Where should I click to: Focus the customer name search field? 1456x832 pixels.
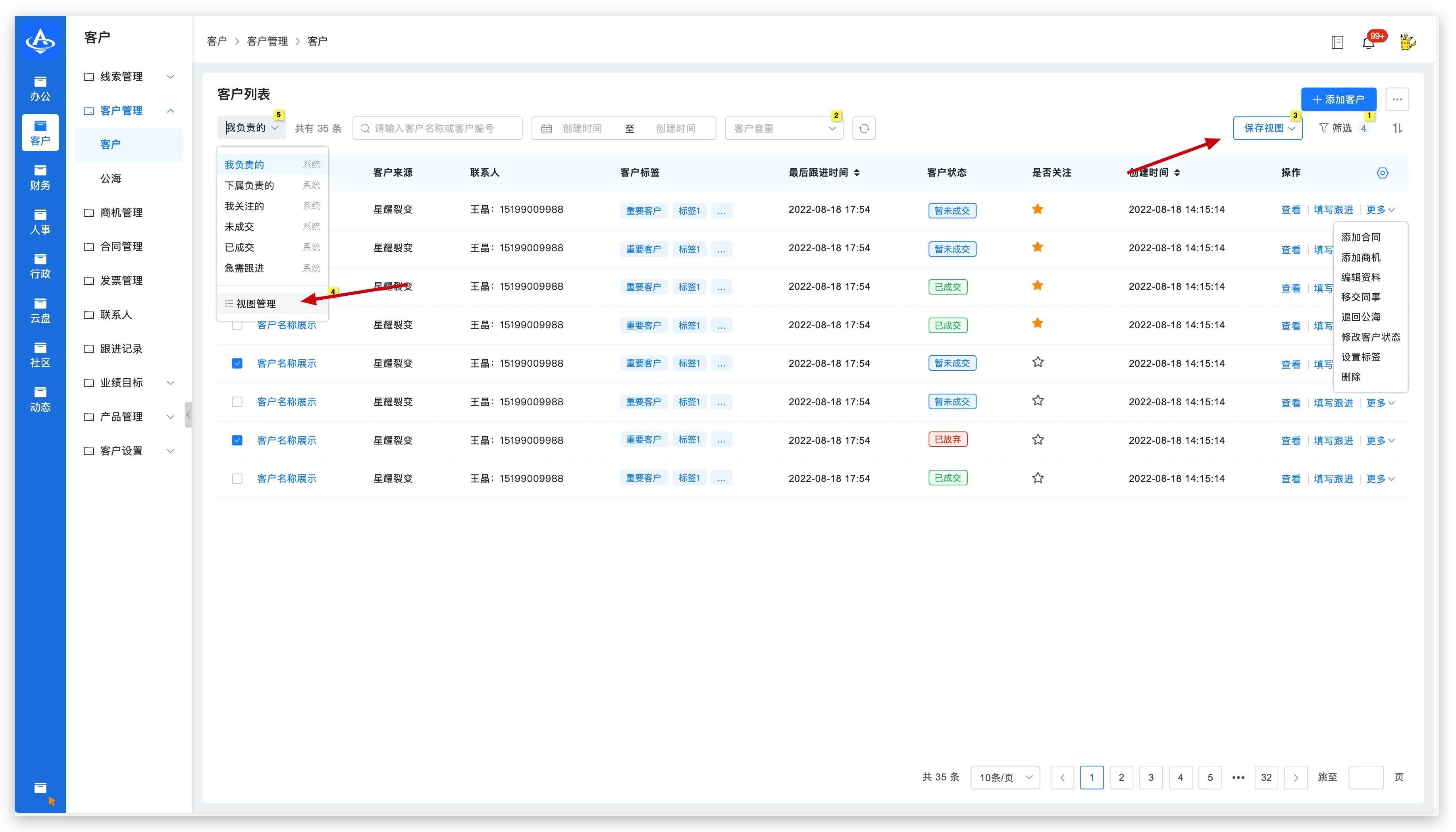tap(437, 128)
